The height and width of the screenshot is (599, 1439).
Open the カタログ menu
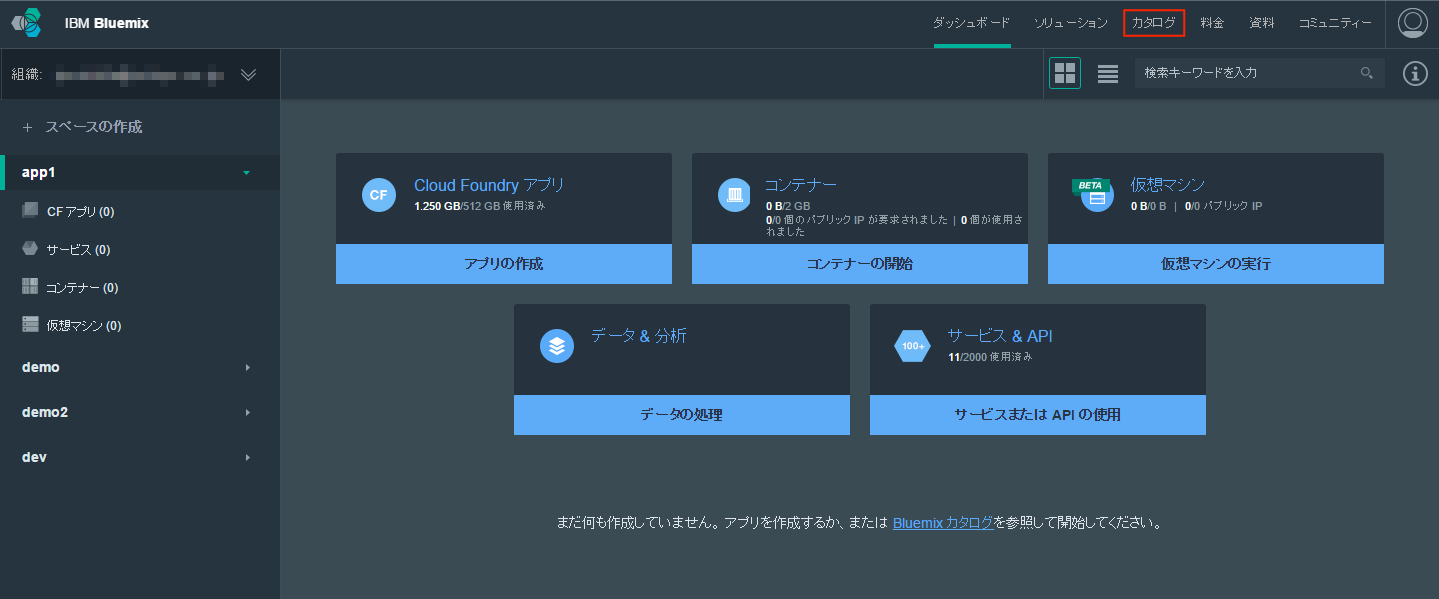pyautogui.click(x=1154, y=23)
